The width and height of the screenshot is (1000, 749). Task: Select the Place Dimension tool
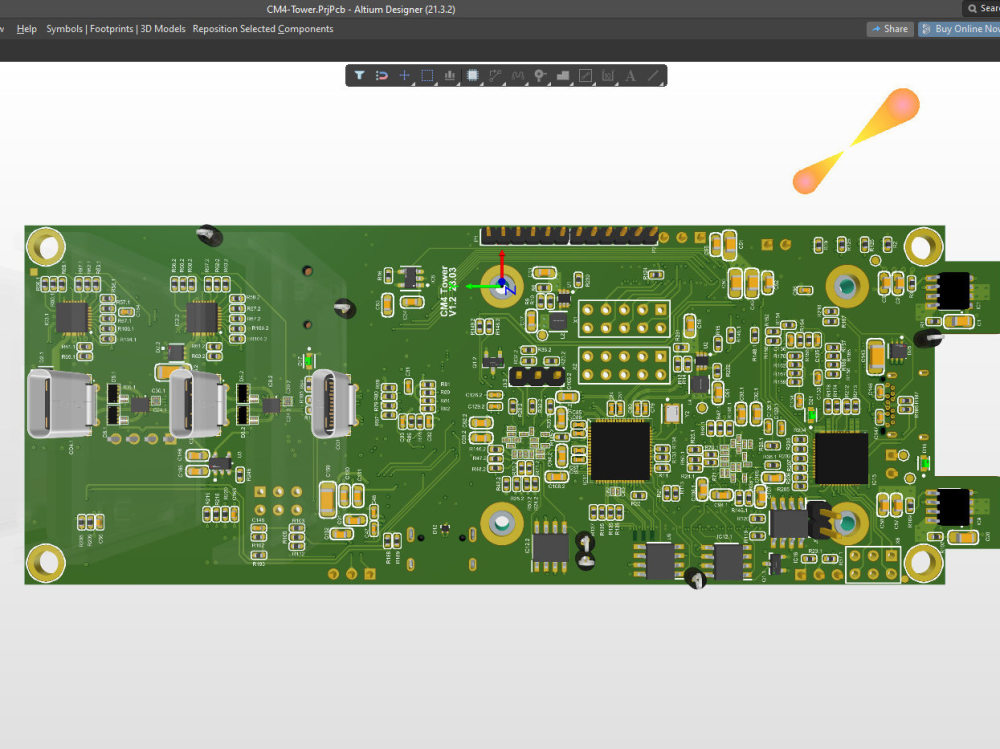pos(608,75)
